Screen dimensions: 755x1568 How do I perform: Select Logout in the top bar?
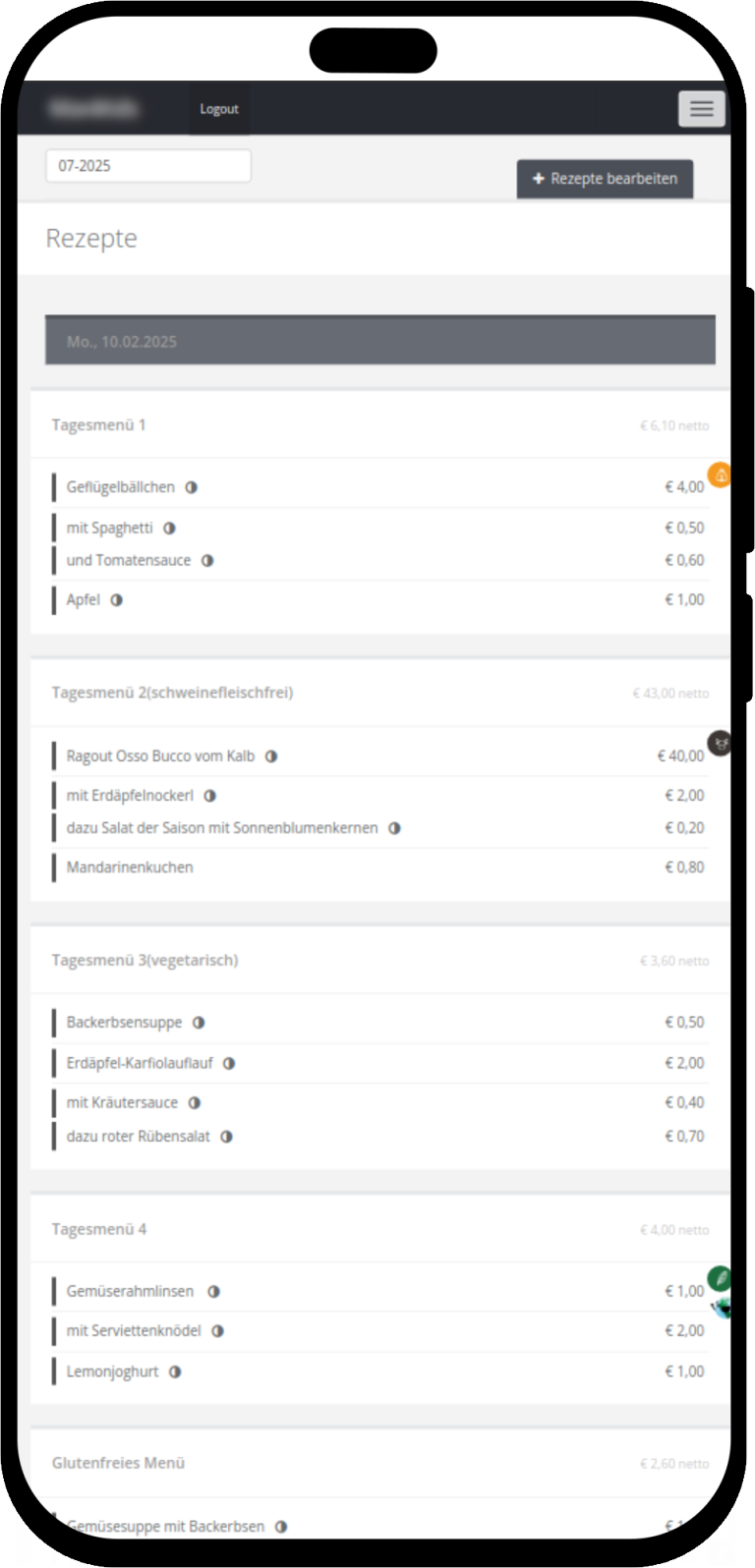pos(218,108)
